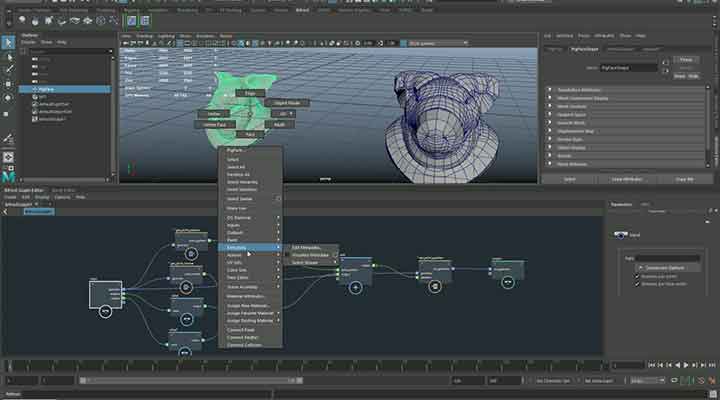Choose Face in the marking menu

point(249,133)
